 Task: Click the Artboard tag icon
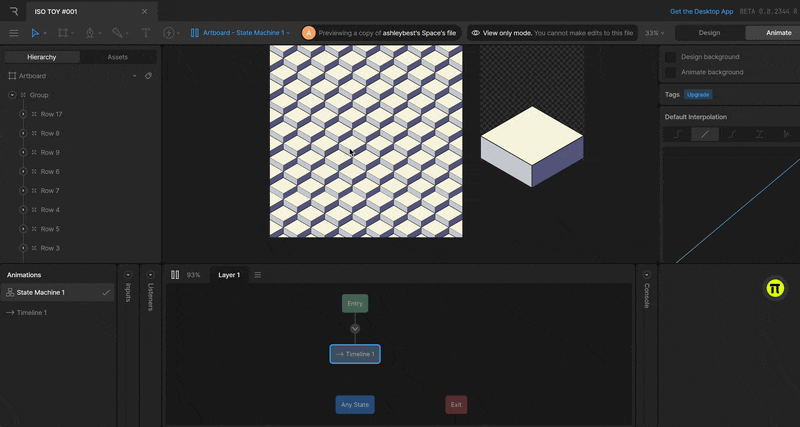(x=148, y=76)
